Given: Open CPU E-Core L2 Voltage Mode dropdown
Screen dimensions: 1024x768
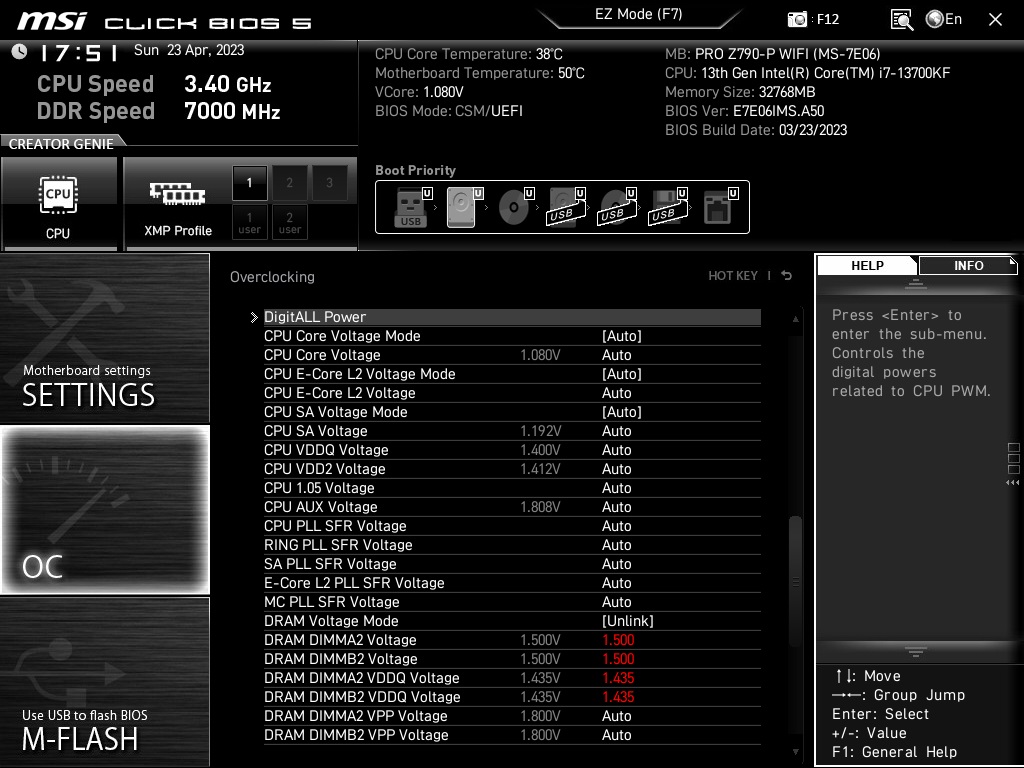Looking at the screenshot, I should [x=622, y=374].
